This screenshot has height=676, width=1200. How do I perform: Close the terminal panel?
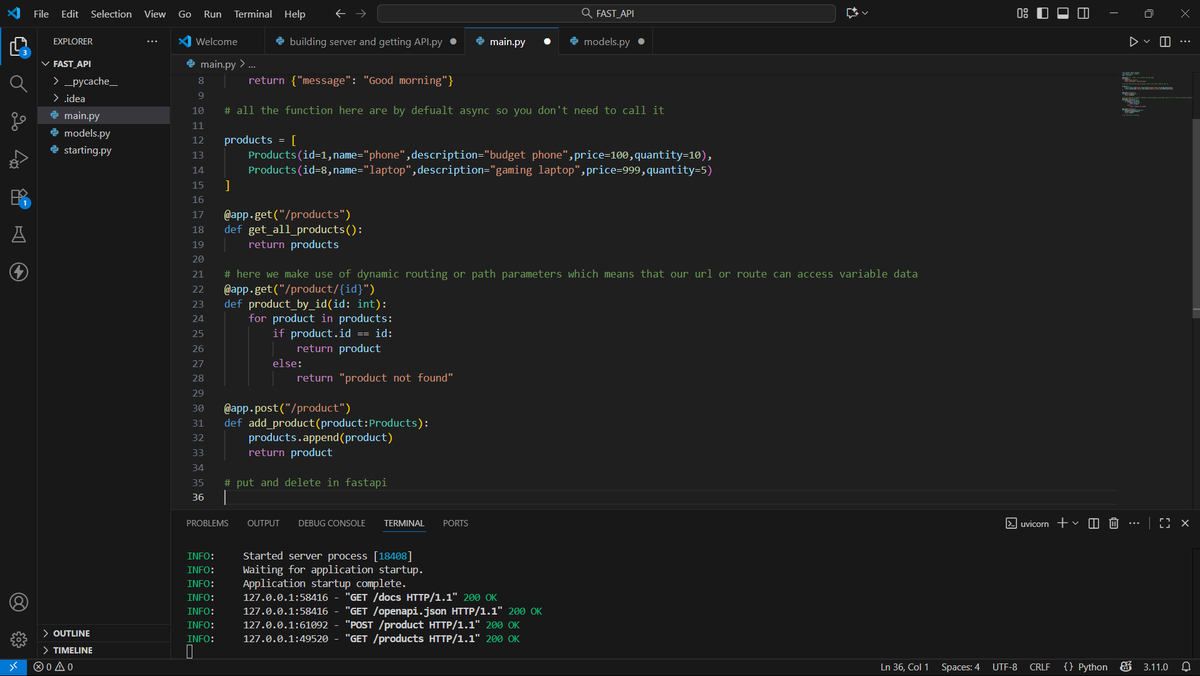(x=1185, y=523)
